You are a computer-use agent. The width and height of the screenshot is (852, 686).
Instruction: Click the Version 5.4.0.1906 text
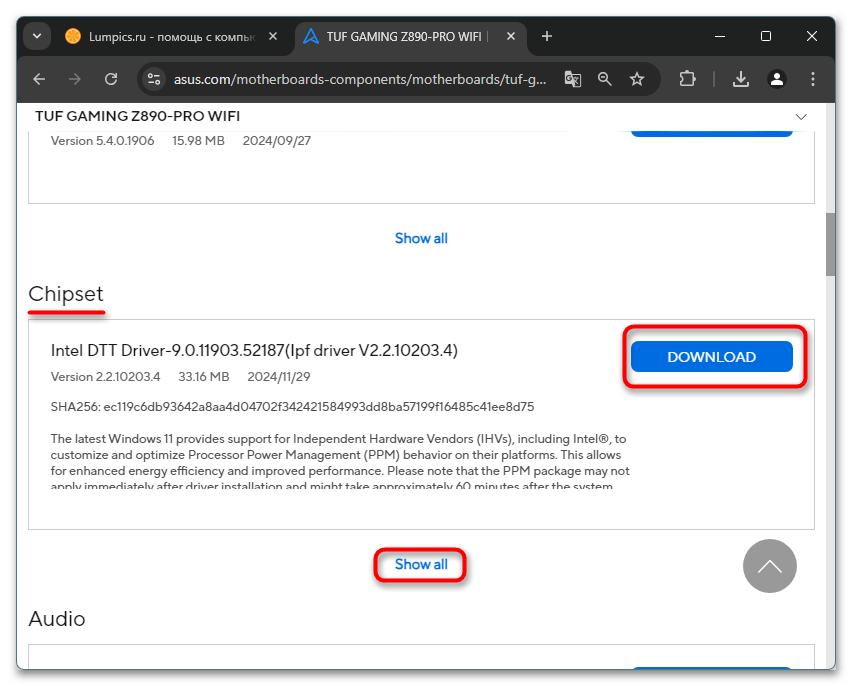coord(102,141)
